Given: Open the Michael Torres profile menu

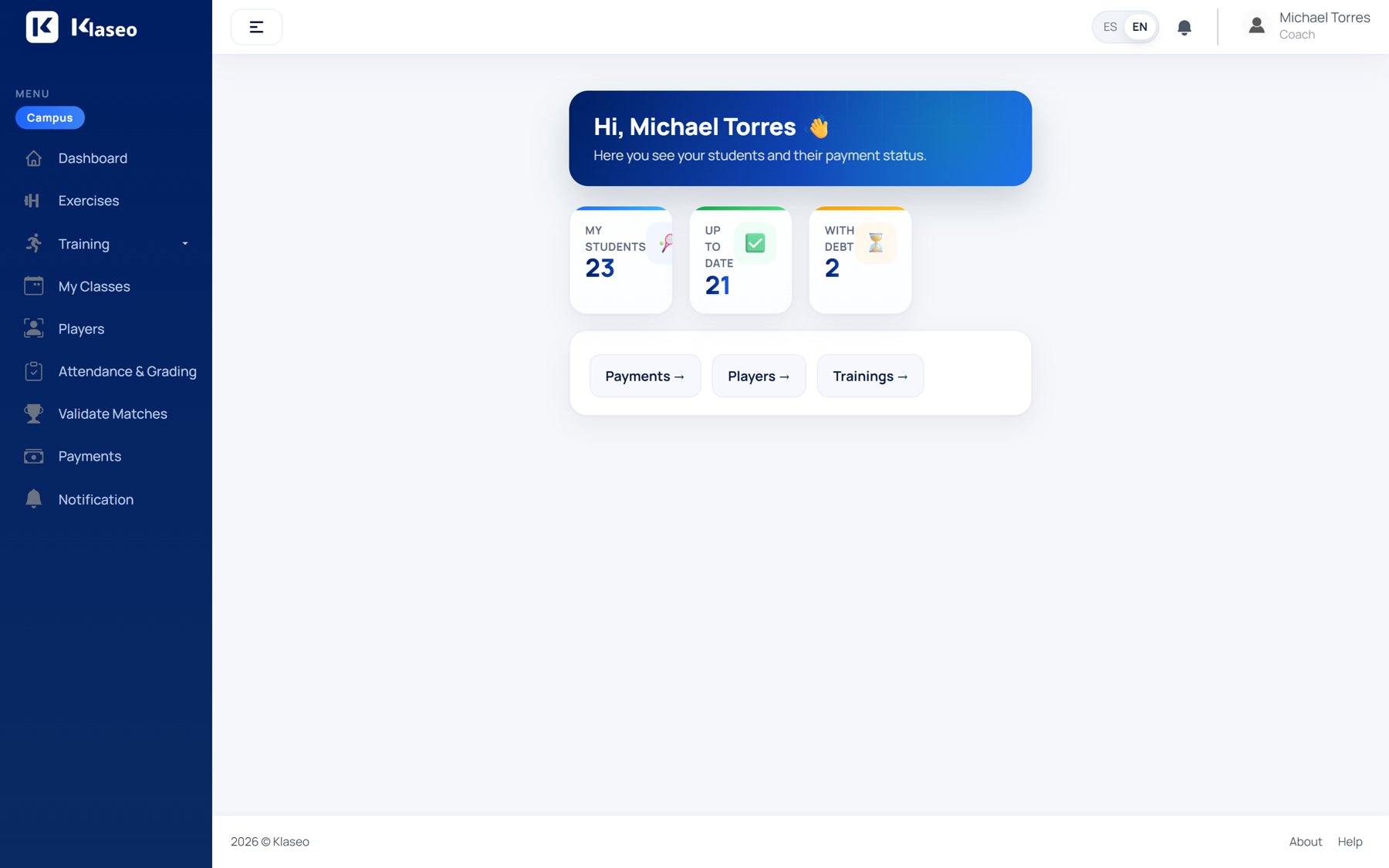Looking at the screenshot, I should 1309,26.
